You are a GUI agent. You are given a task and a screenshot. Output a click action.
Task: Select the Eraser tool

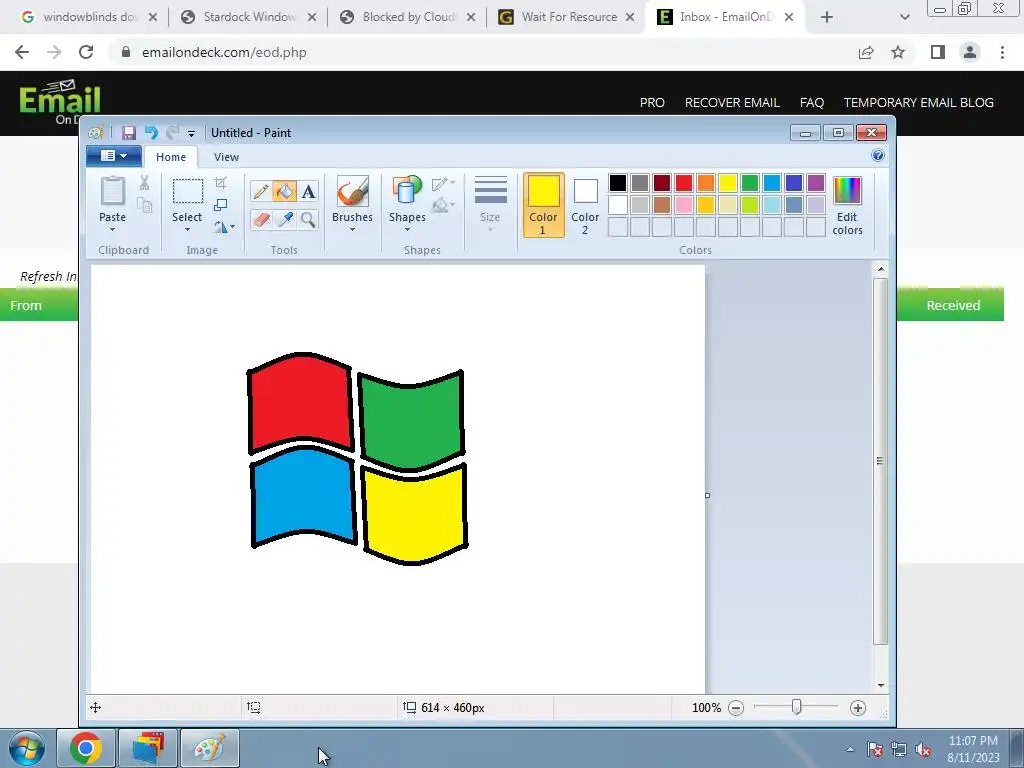click(x=261, y=219)
